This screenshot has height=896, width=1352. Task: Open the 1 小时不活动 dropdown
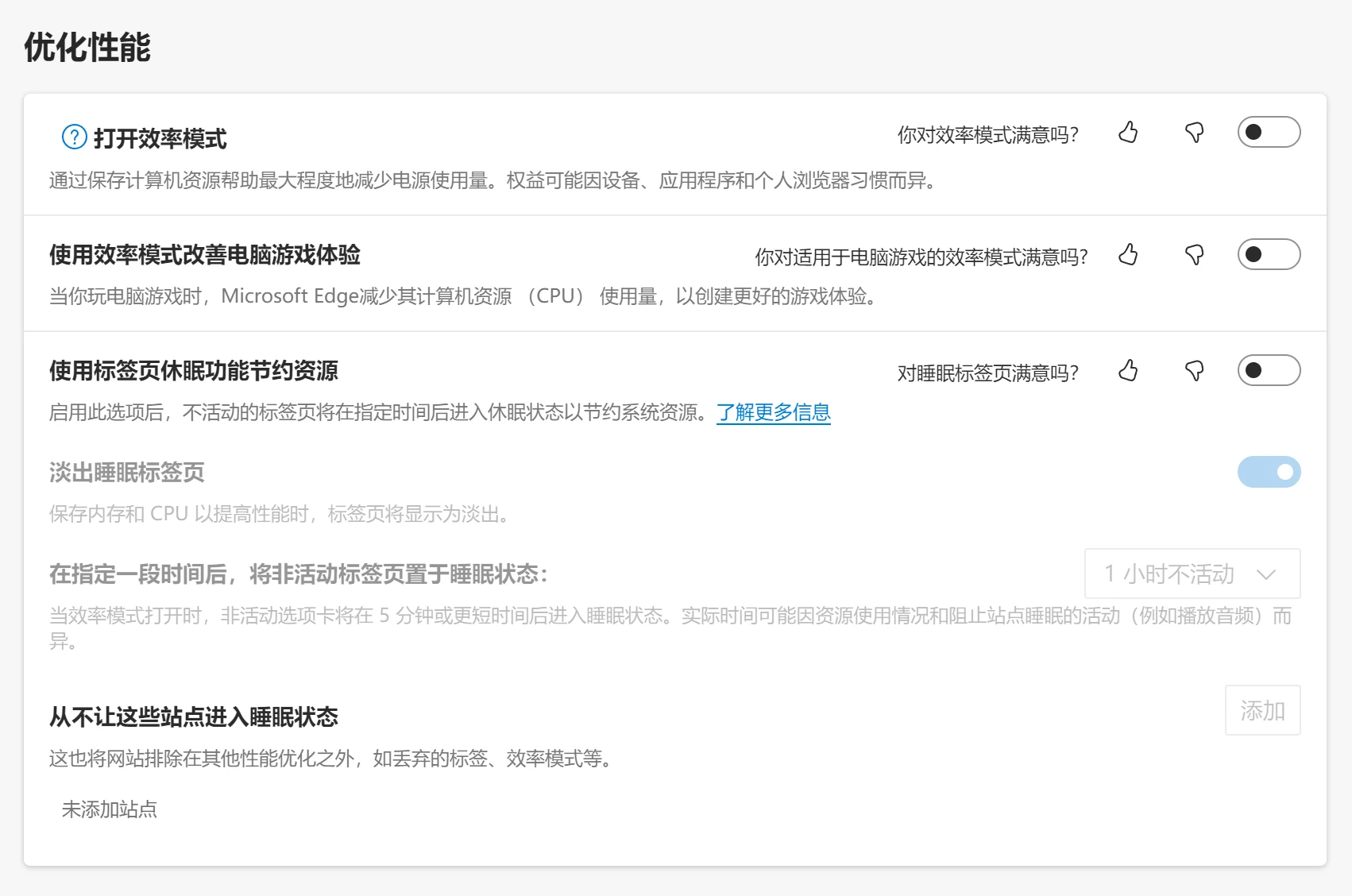pyautogui.click(x=1192, y=574)
